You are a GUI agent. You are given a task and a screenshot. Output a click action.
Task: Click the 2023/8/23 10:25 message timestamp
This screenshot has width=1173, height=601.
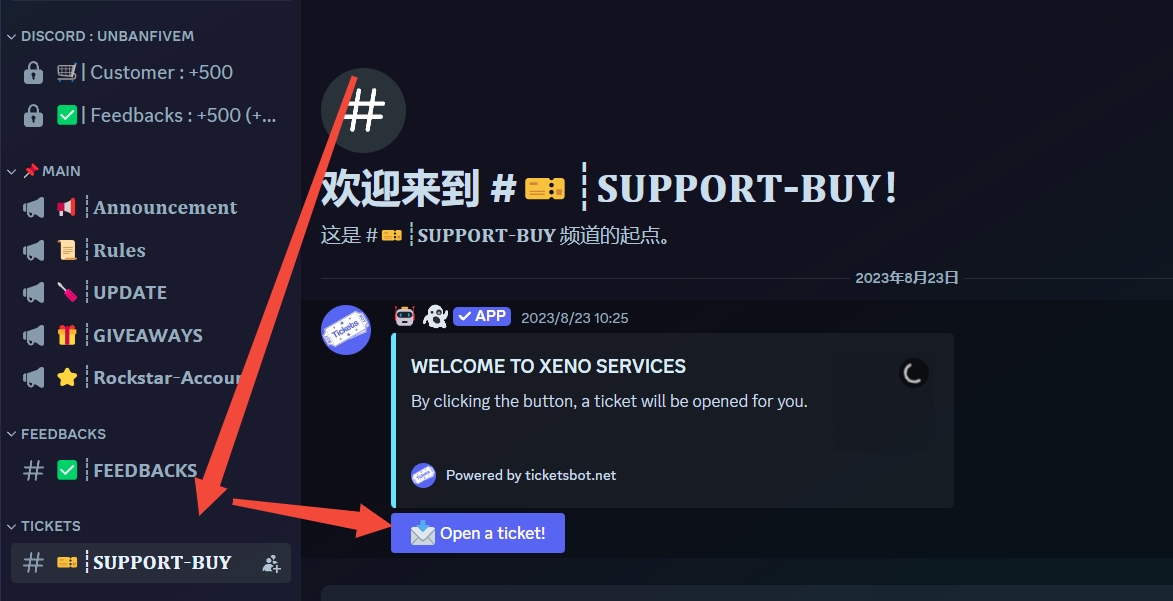[575, 318]
